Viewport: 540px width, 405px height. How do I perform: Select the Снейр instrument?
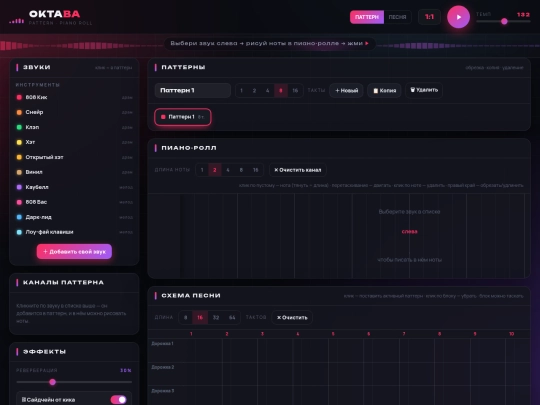point(74,112)
